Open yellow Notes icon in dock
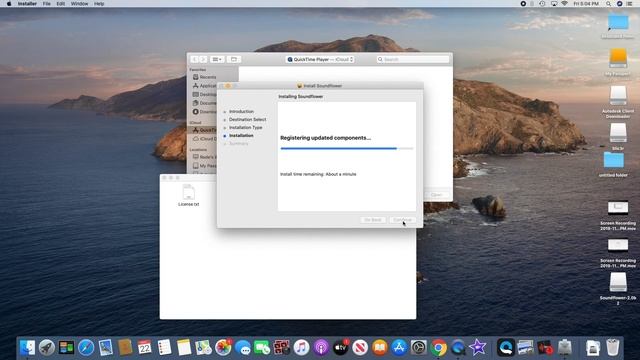The image size is (640, 360). coord(184,348)
